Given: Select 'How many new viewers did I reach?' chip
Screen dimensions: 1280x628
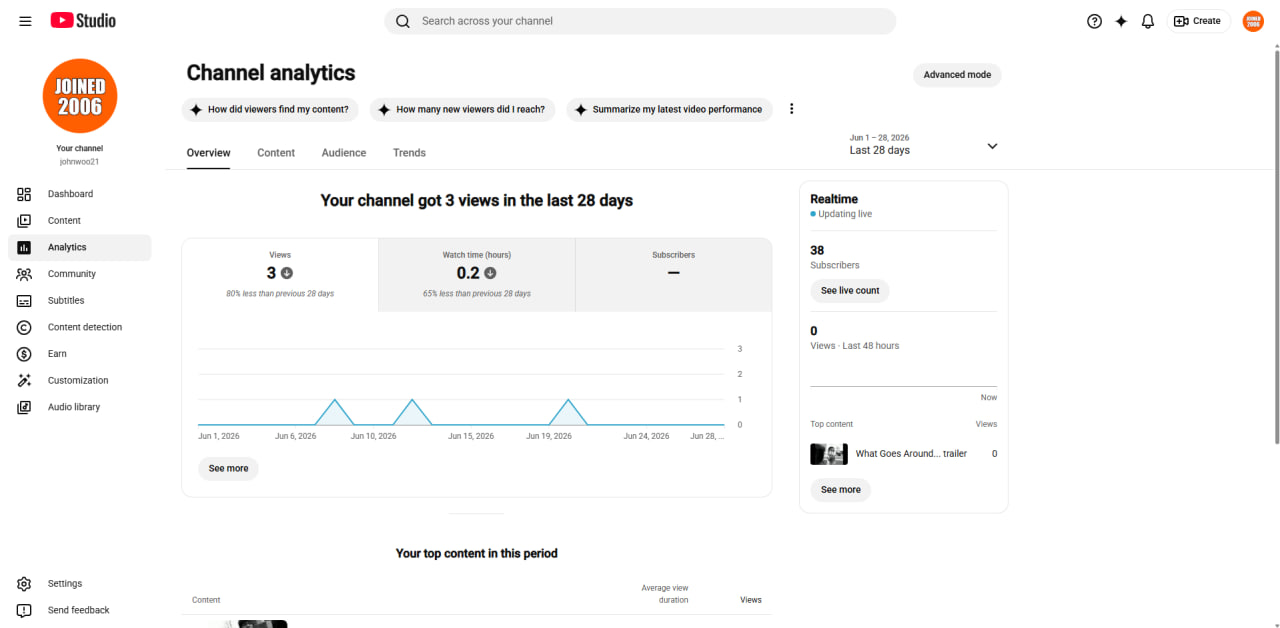Looking at the screenshot, I should tap(462, 110).
